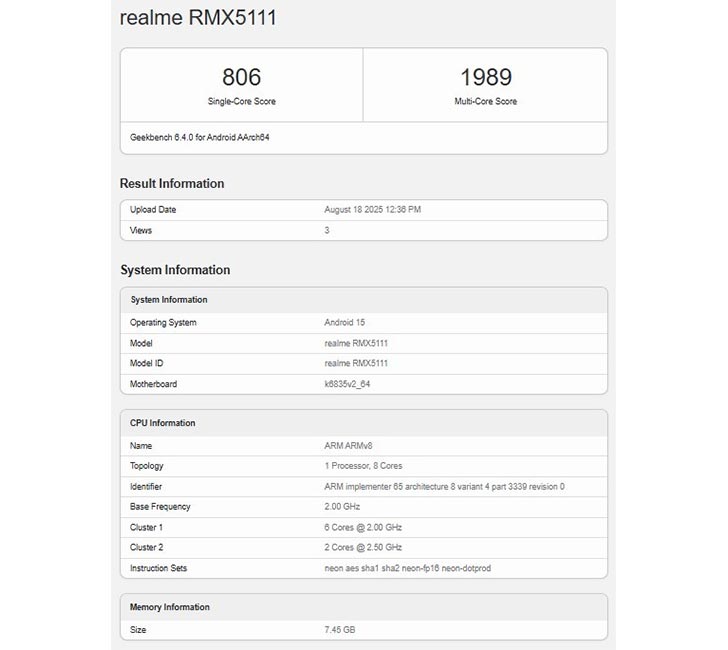
Task: Select the 2 Cores @ 2.50 GHz value
Action: coord(363,547)
